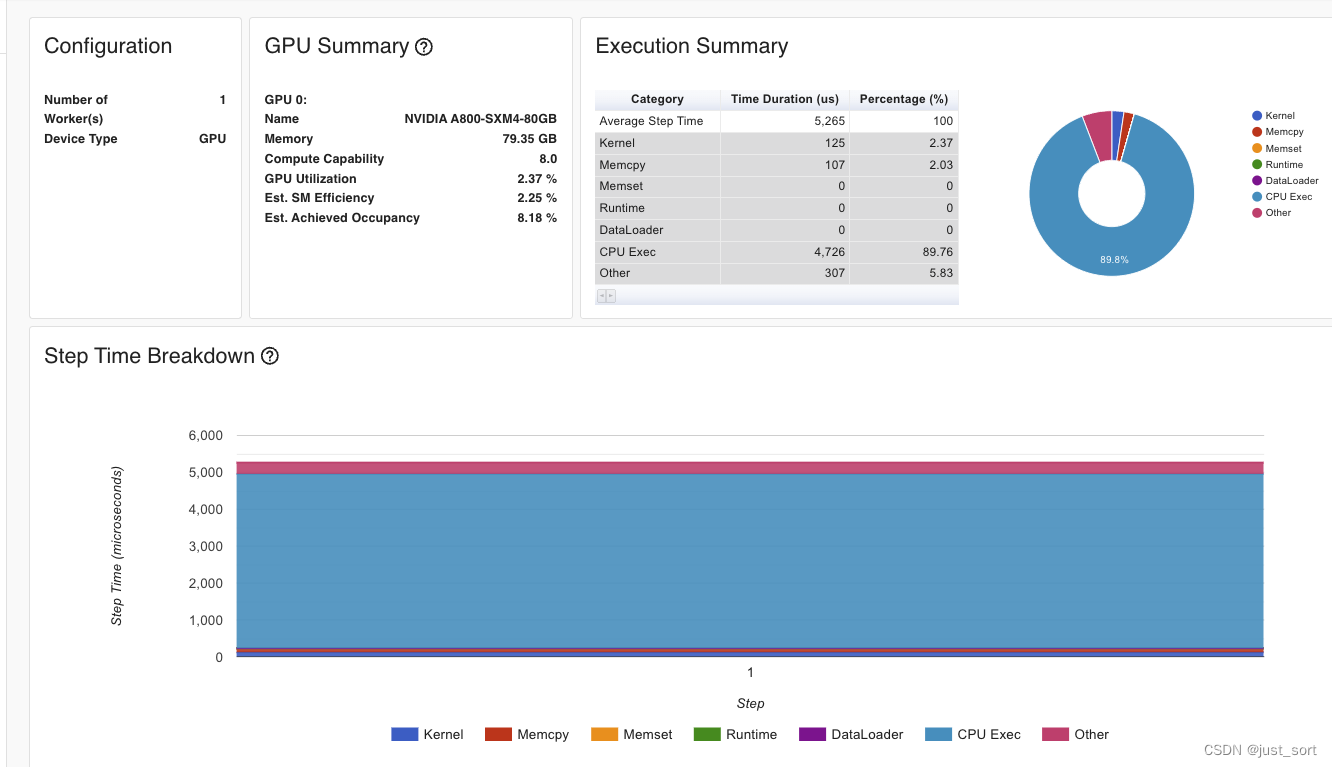Sort table by Category column header
The image size is (1332, 767).
[x=657, y=99]
